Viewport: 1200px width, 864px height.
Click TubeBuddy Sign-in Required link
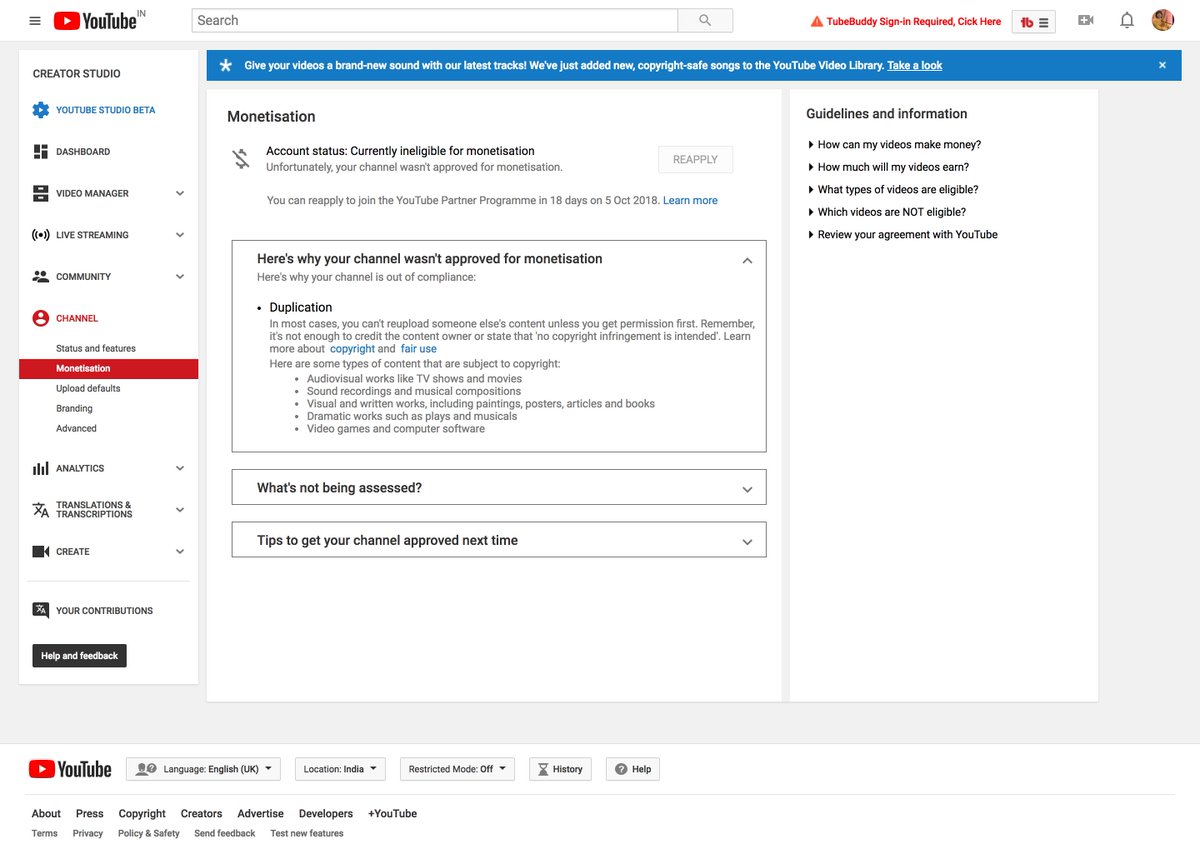[x=914, y=21]
